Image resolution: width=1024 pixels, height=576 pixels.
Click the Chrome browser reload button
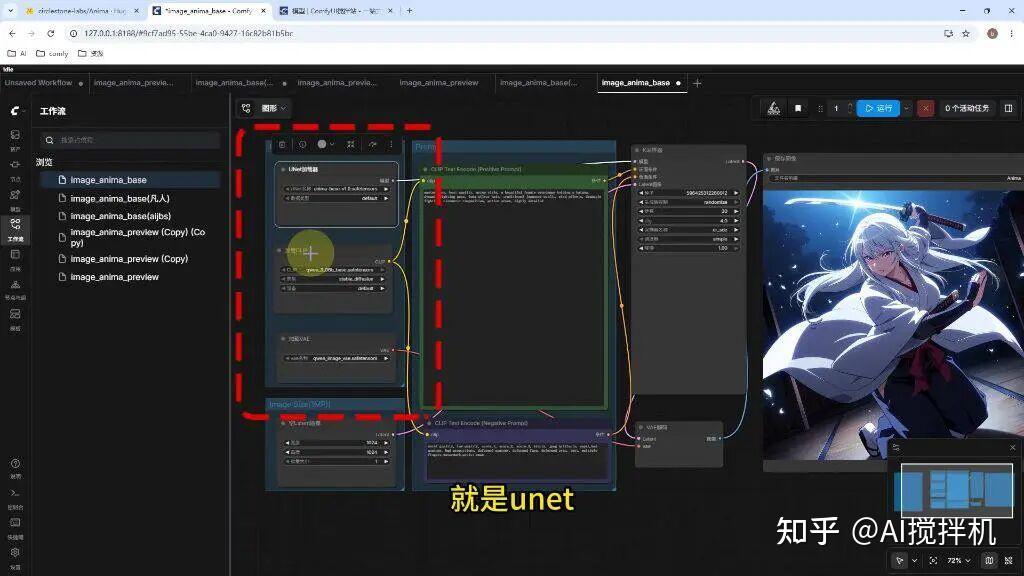click(x=51, y=33)
